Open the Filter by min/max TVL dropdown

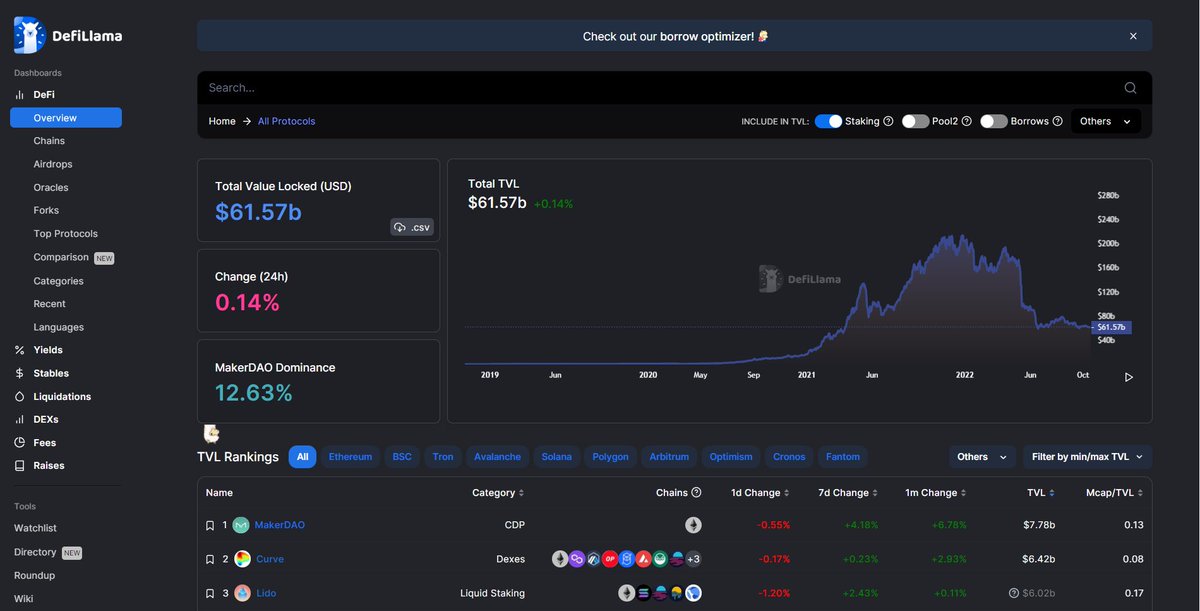pos(1087,457)
